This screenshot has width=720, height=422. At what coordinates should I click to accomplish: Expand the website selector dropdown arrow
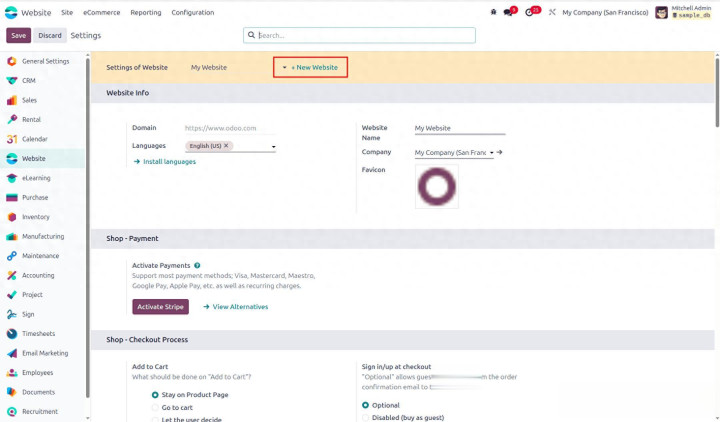coord(284,68)
